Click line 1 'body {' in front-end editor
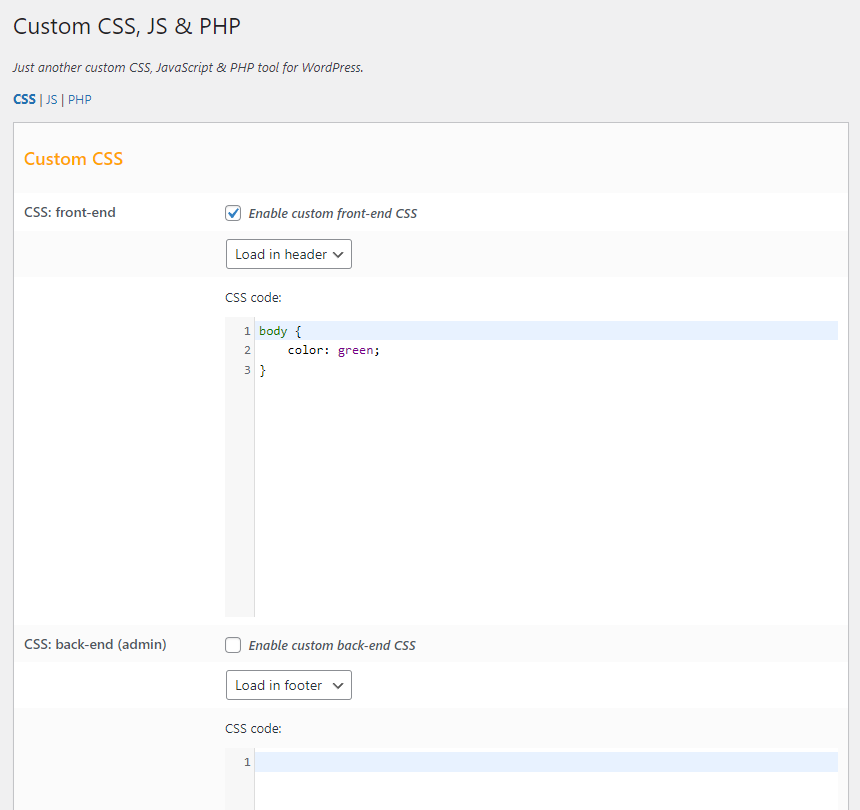This screenshot has width=860, height=810. tap(546, 331)
